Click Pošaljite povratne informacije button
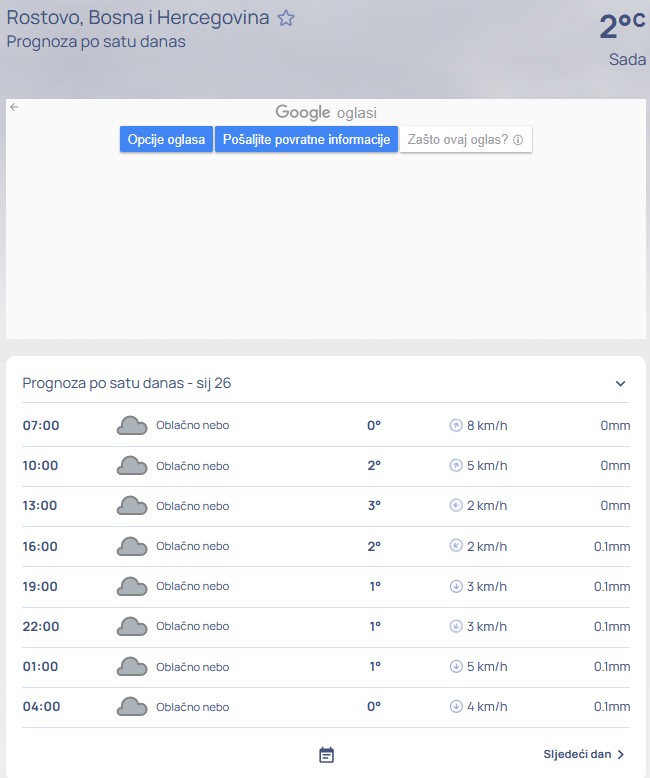The image size is (650, 778). coord(306,139)
